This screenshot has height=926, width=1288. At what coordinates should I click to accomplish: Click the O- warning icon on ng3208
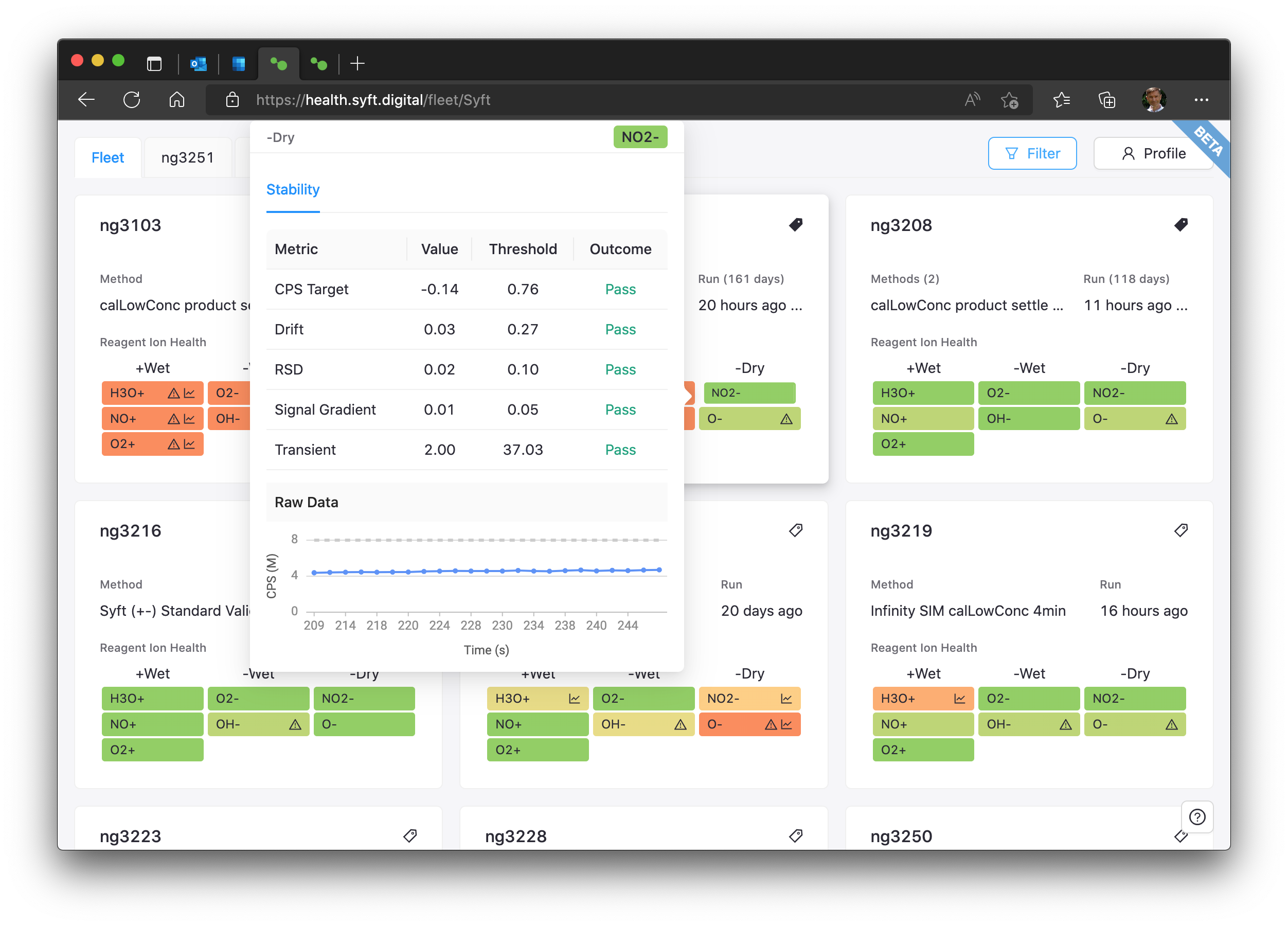[1172, 419]
